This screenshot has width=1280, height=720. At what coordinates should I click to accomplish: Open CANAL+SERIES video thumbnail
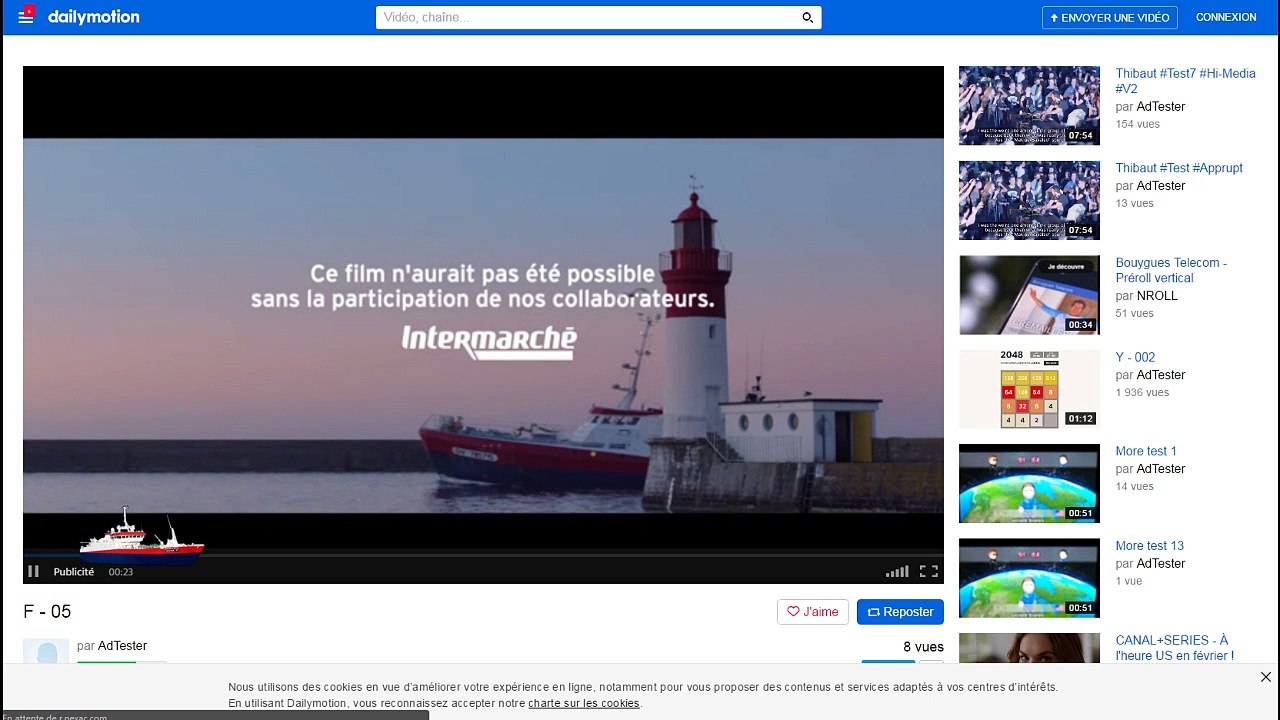coord(1029,648)
